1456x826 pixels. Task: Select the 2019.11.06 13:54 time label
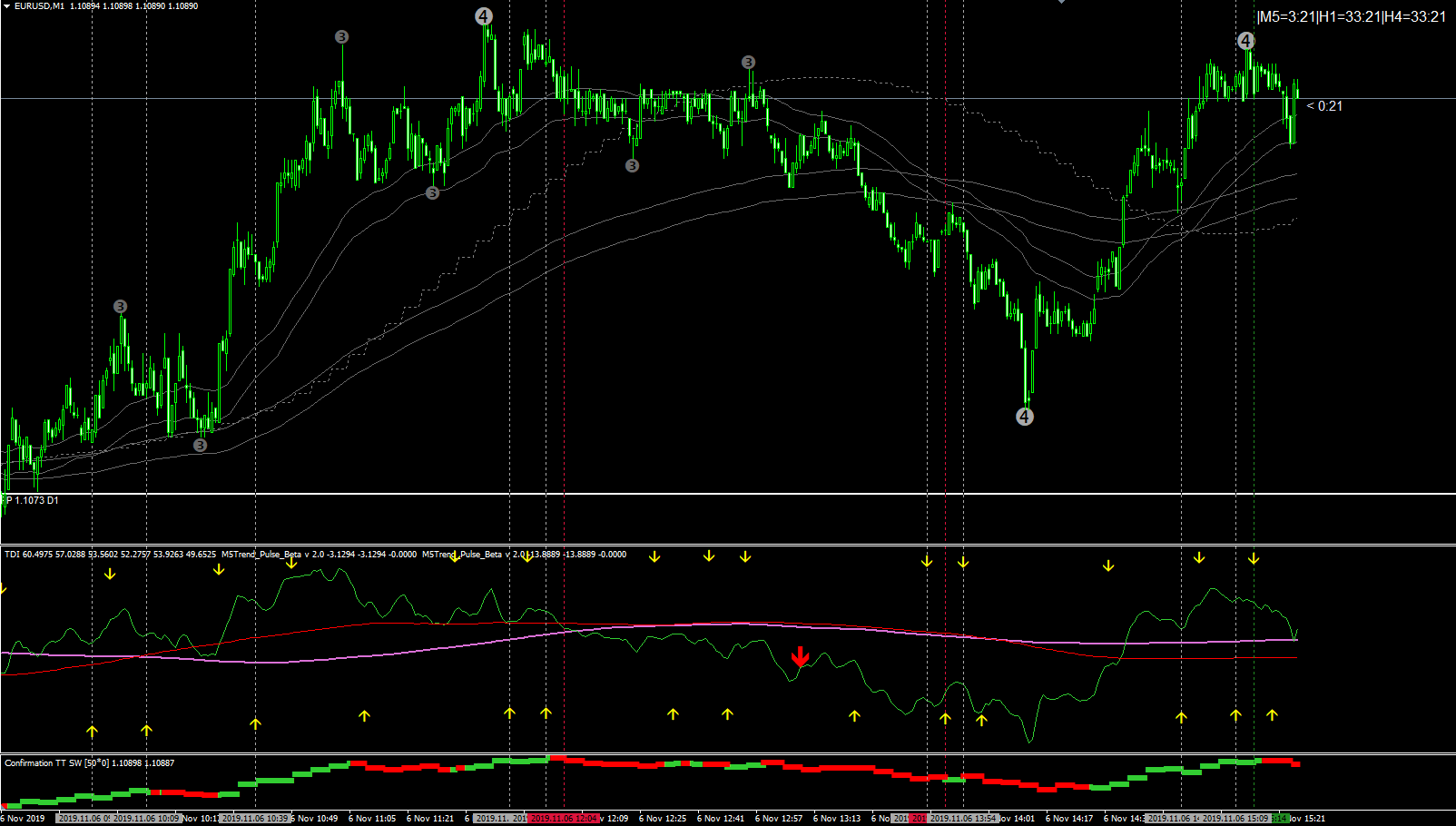(963, 818)
